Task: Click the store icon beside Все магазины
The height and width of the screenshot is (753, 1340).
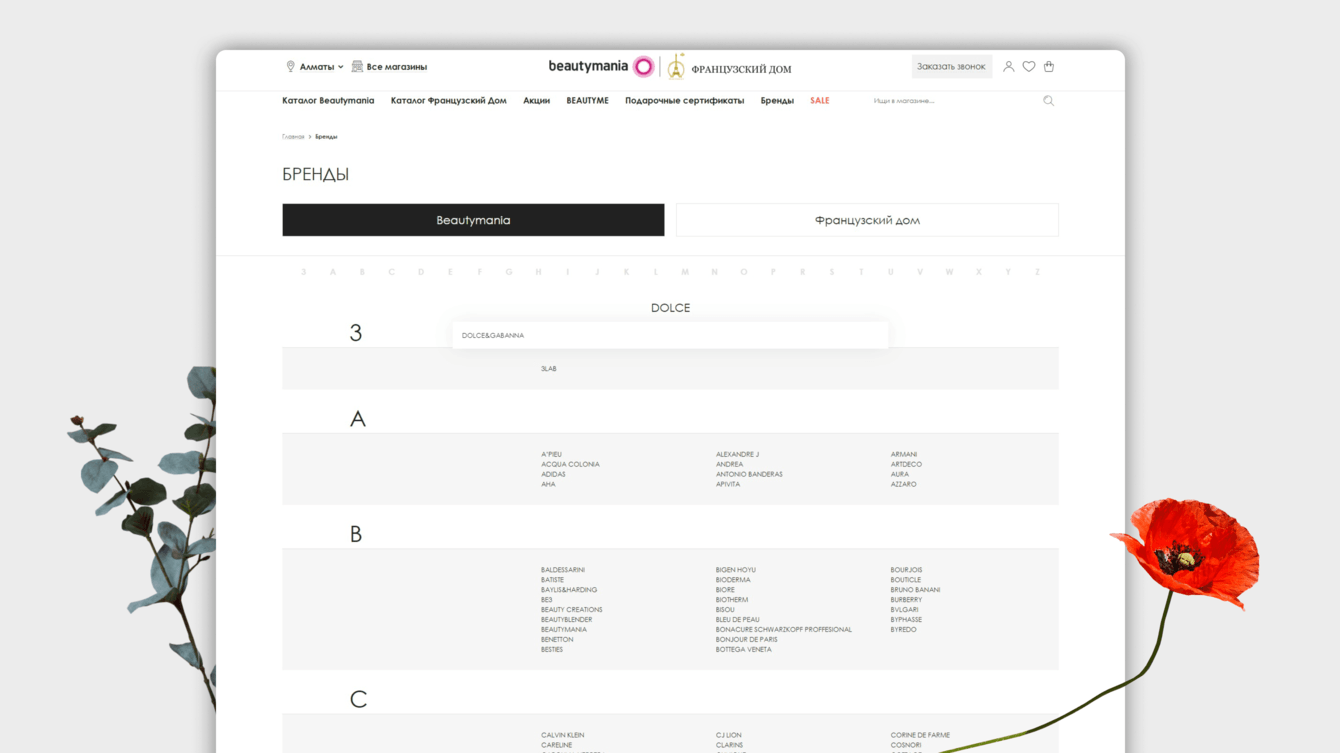Action: (357, 67)
